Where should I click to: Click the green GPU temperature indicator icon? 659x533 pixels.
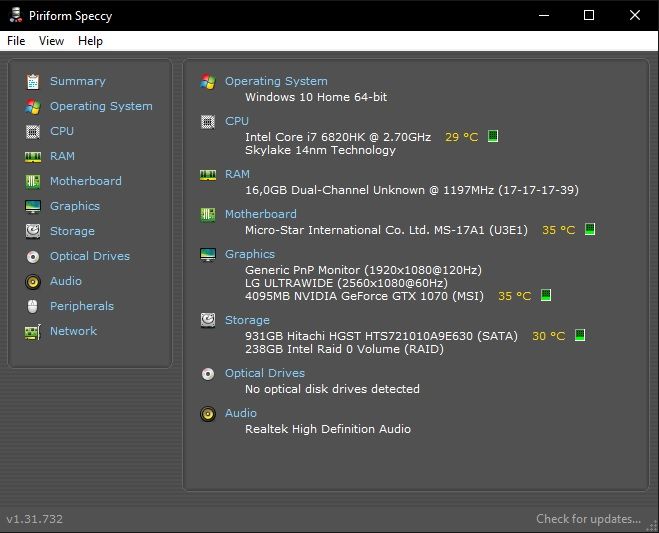point(546,295)
